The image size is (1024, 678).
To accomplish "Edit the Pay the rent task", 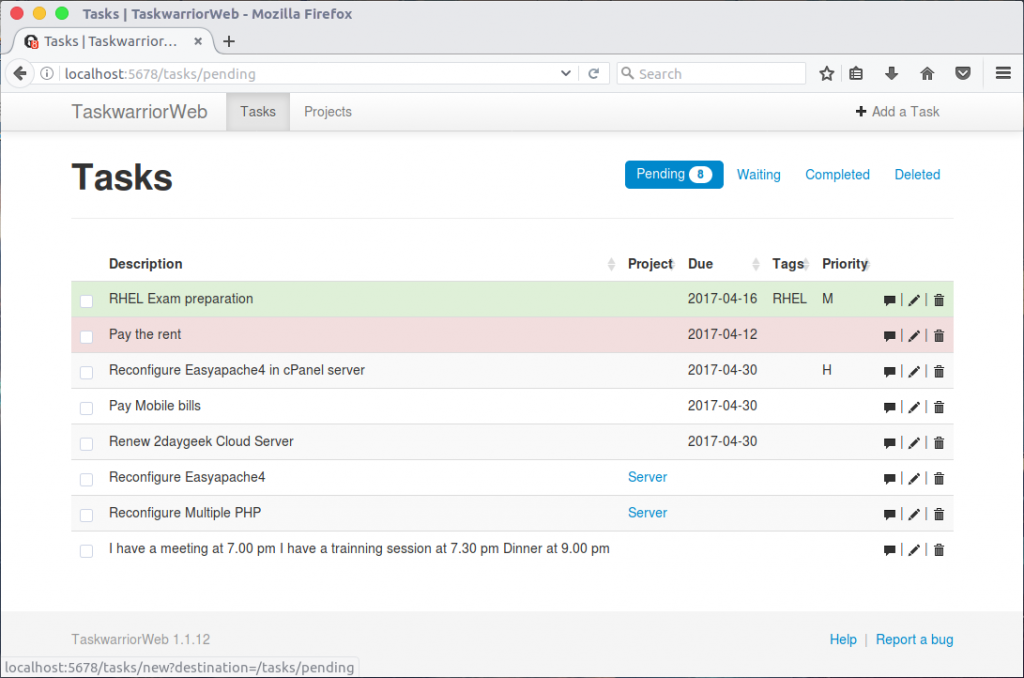I will (x=913, y=335).
